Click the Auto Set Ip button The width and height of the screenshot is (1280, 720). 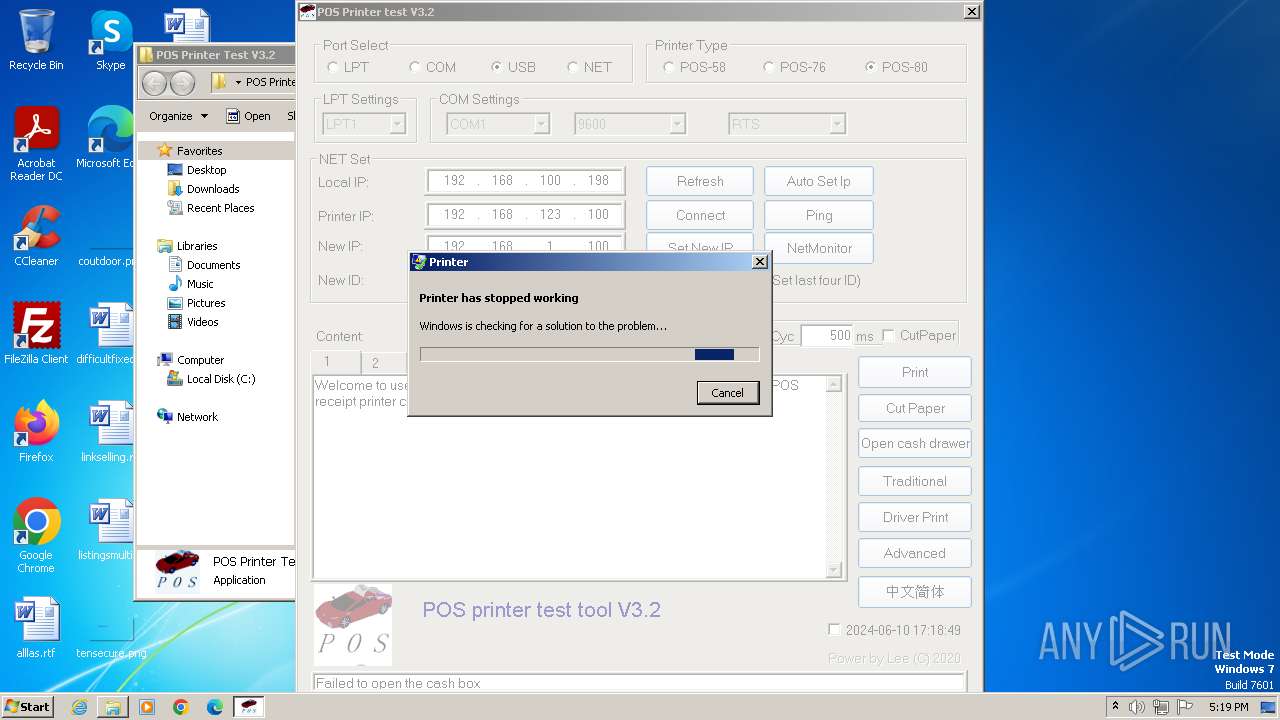point(819,181)
